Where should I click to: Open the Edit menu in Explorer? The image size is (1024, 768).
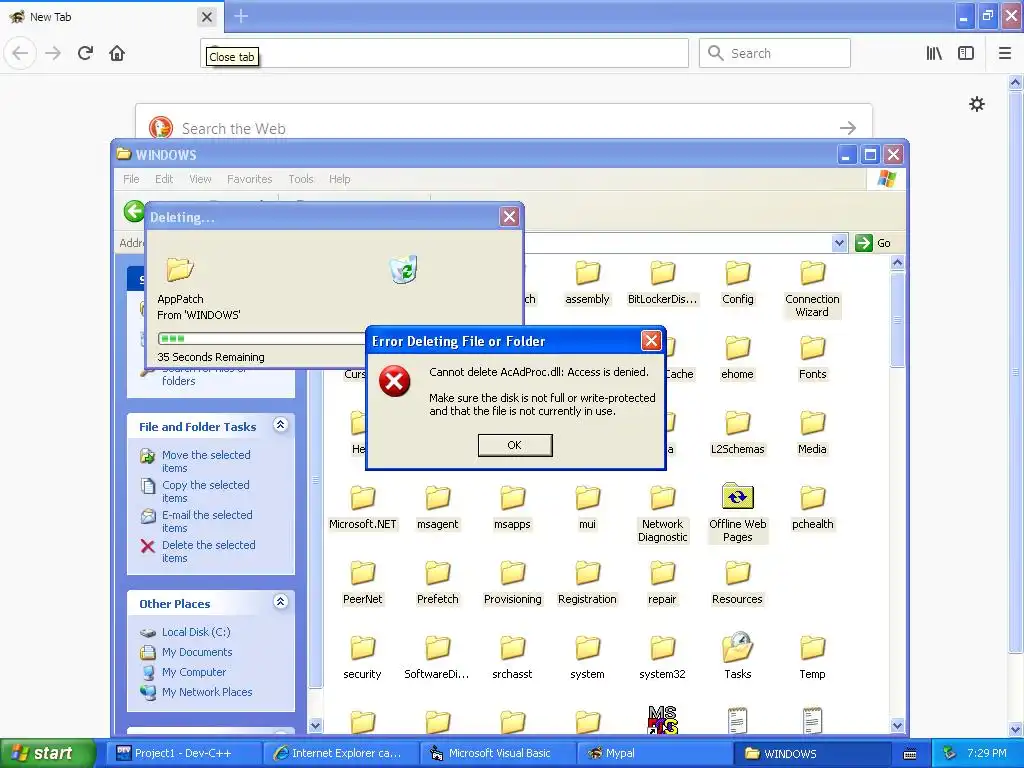coord(164,179)
